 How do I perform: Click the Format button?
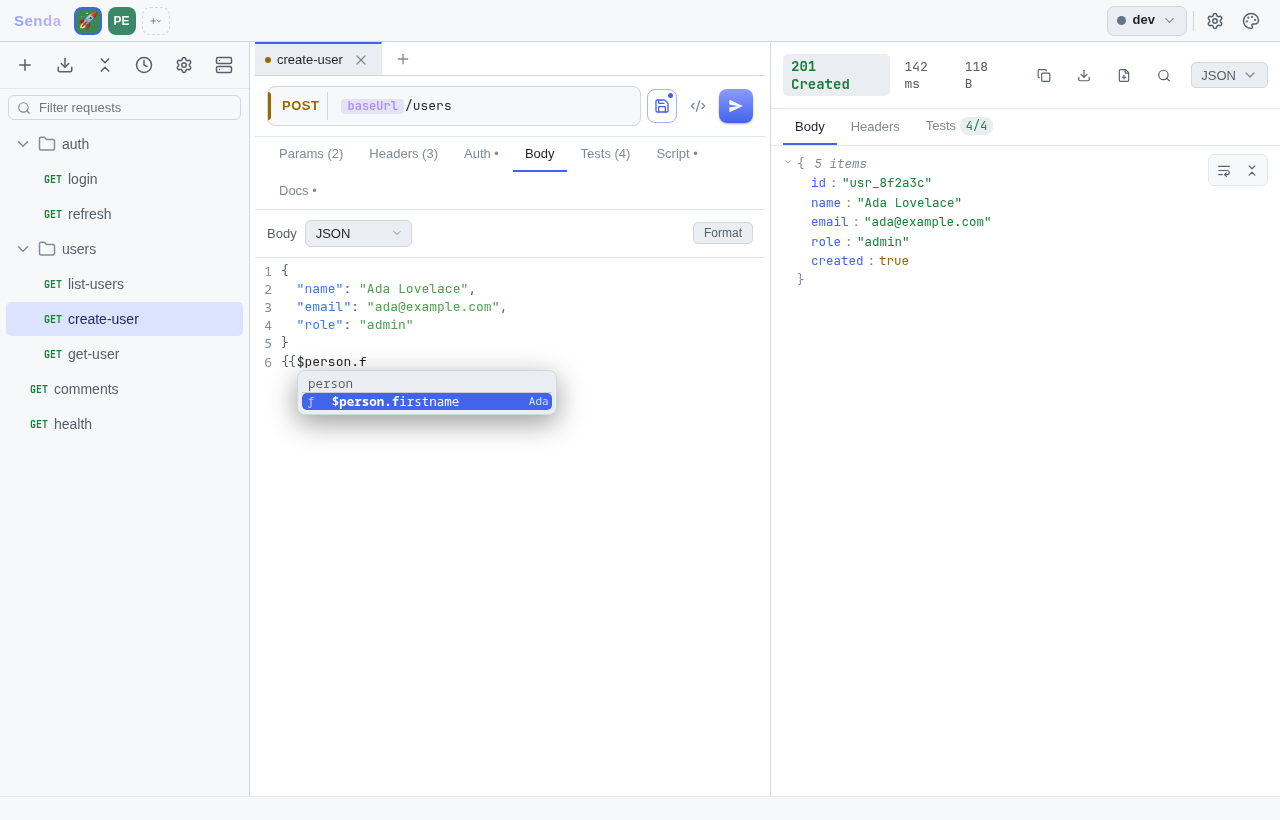[x=723, y=233]
